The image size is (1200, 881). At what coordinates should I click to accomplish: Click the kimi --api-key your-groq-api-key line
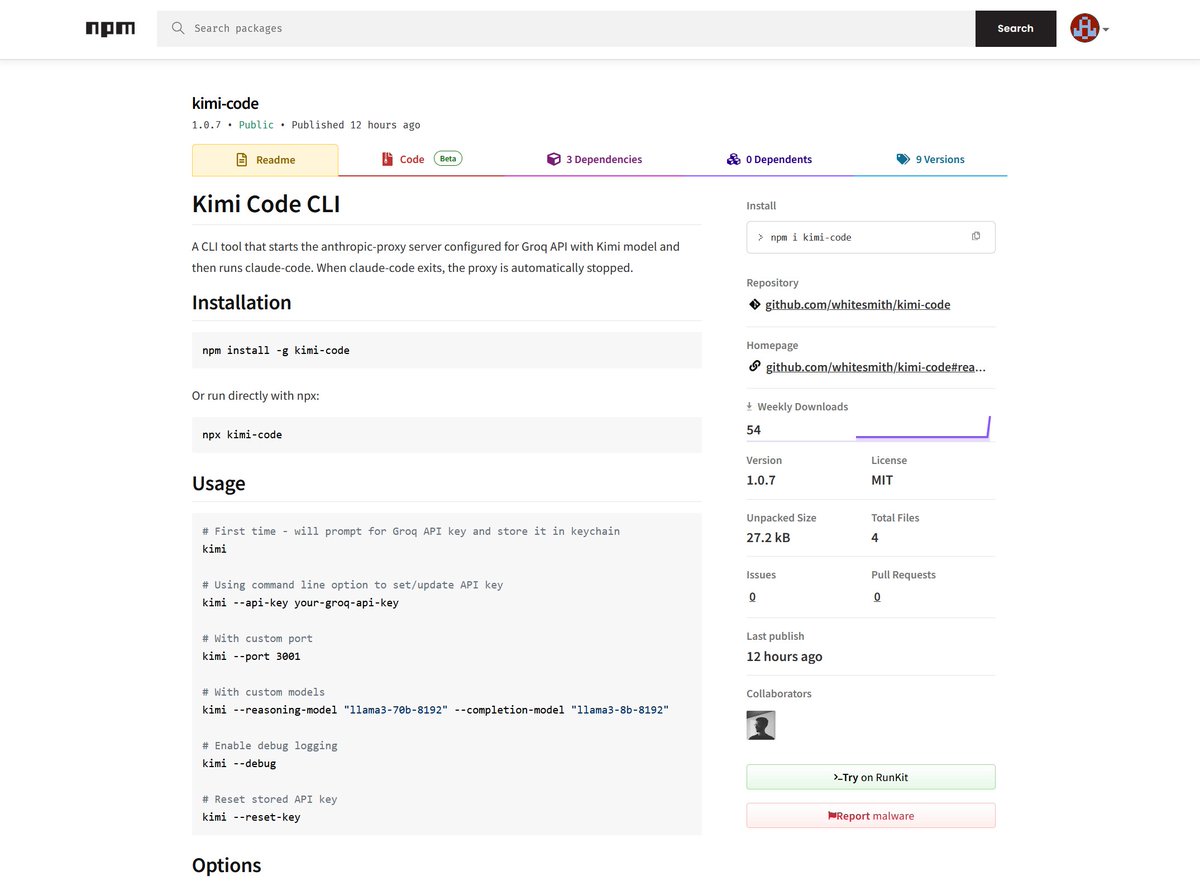300,602
